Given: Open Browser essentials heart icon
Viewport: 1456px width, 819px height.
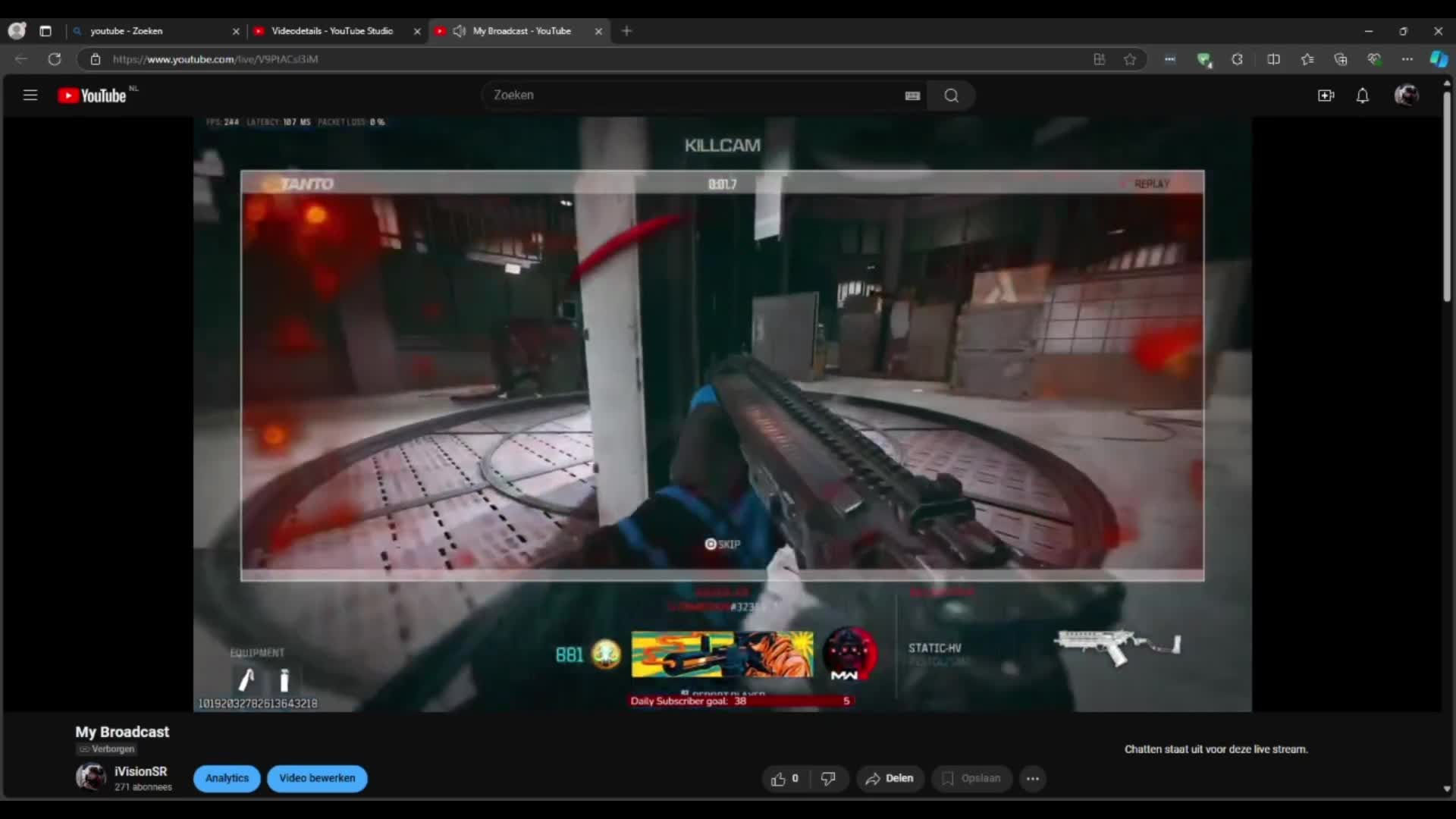Looking at the screenshot, I should [x=1374, y=59].
